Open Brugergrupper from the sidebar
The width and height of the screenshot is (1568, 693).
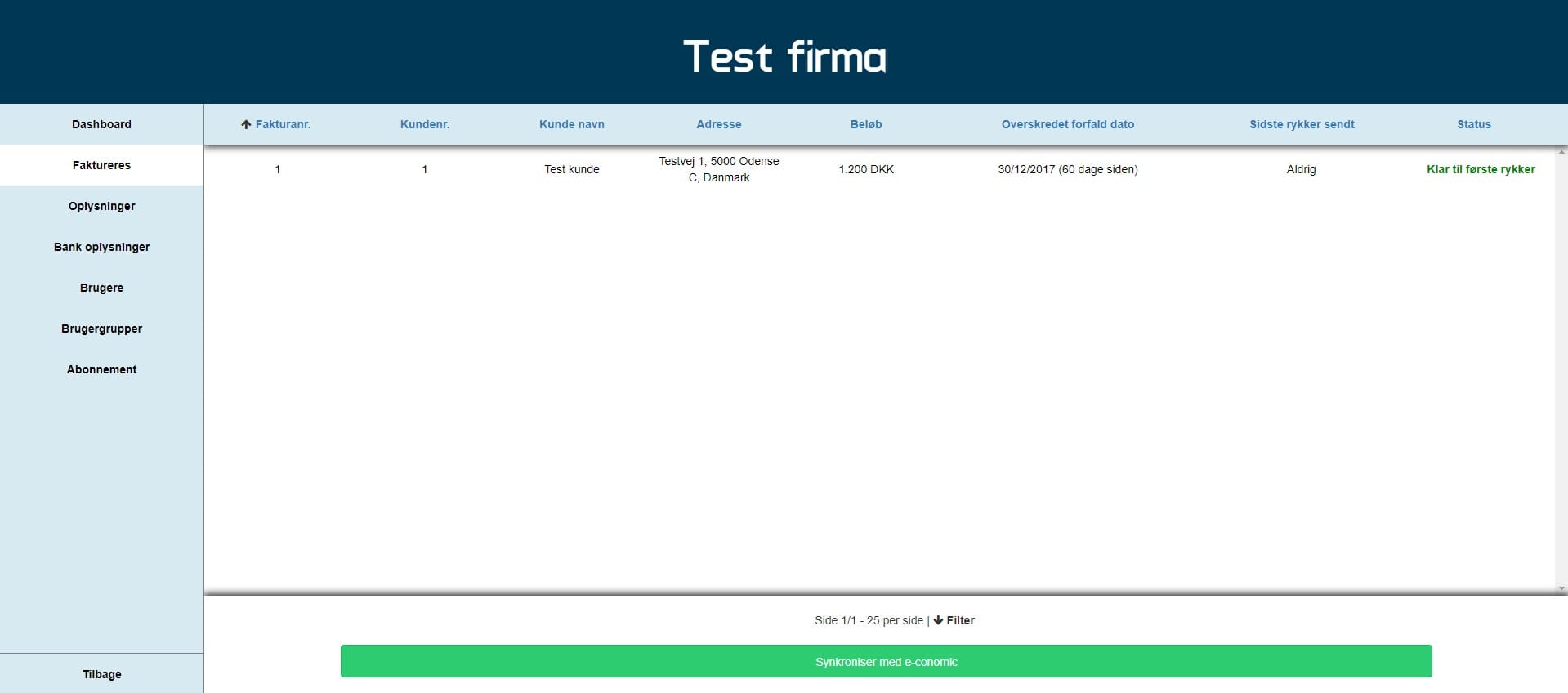coord(101,329)
